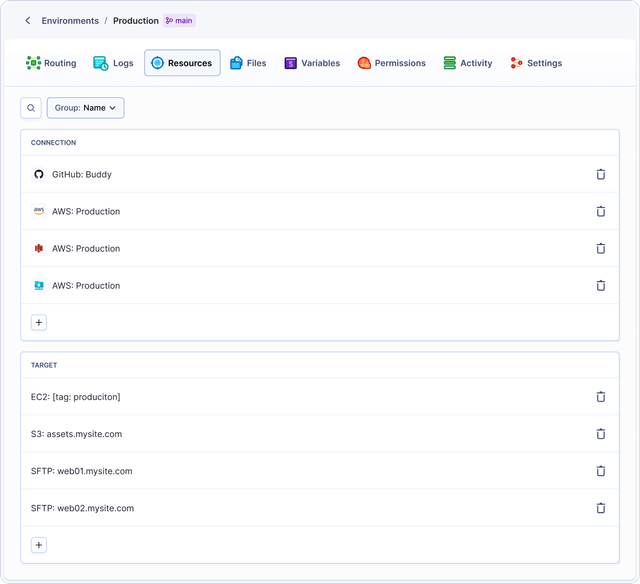Open the main branch badge
640x584 pixels.
pyautogui.click(x=179, y=21)
